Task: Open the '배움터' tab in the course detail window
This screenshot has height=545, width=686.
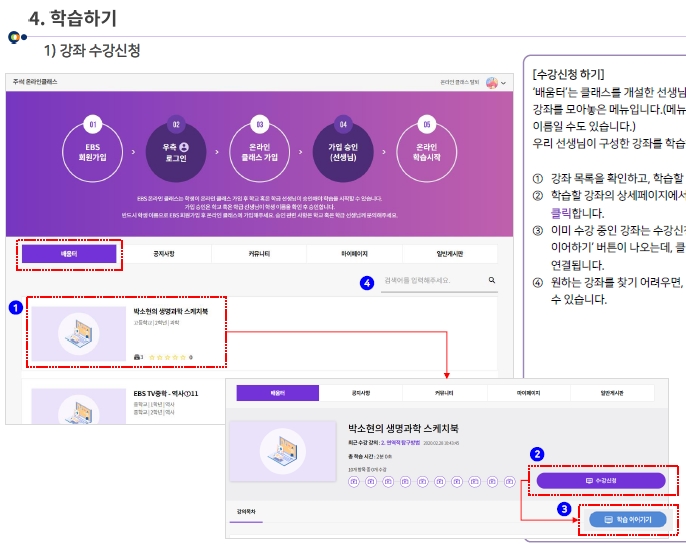Action: click(278, 393)
